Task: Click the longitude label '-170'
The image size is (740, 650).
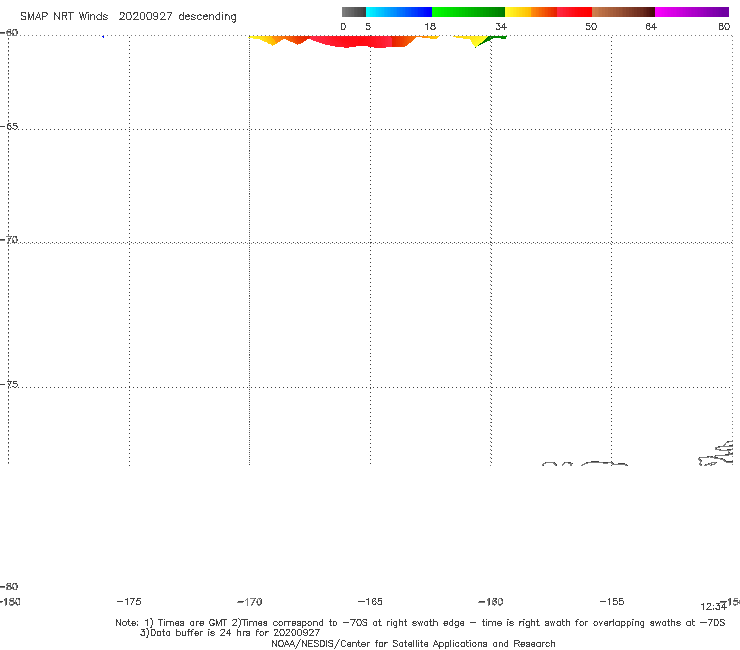Action: [250, 602]
